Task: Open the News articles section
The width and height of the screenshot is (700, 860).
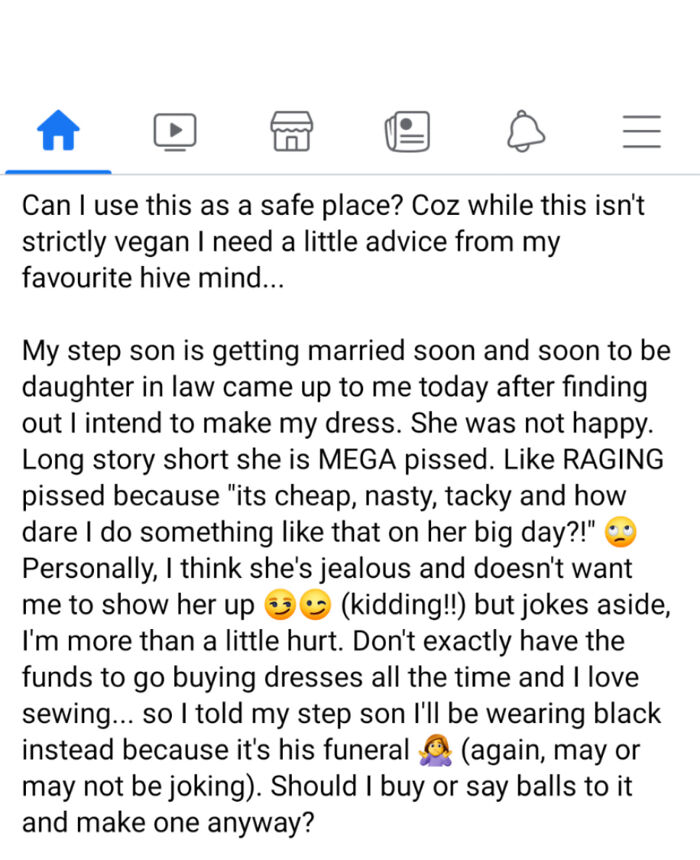Action: [408, 130]
